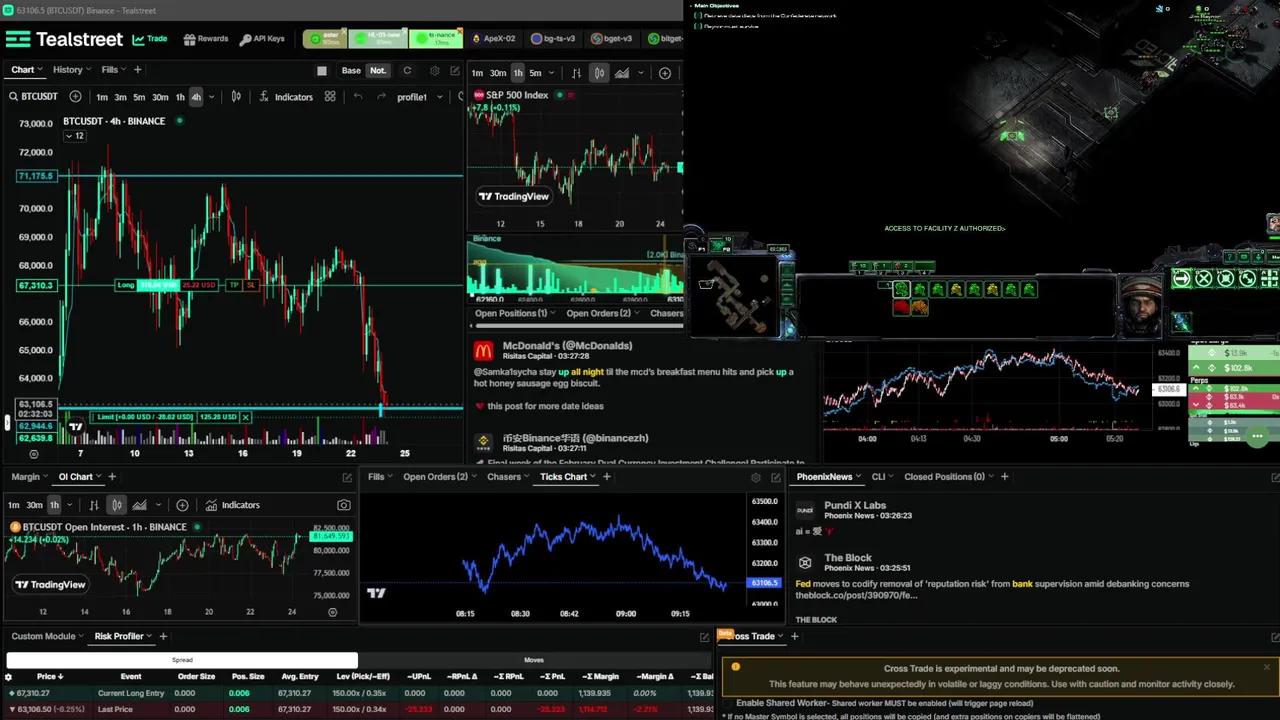The height and width of the screenshot is (720, 1280).
Task: Click compare plus icon in OI Chart toolbar
Action: pos(182,505)
